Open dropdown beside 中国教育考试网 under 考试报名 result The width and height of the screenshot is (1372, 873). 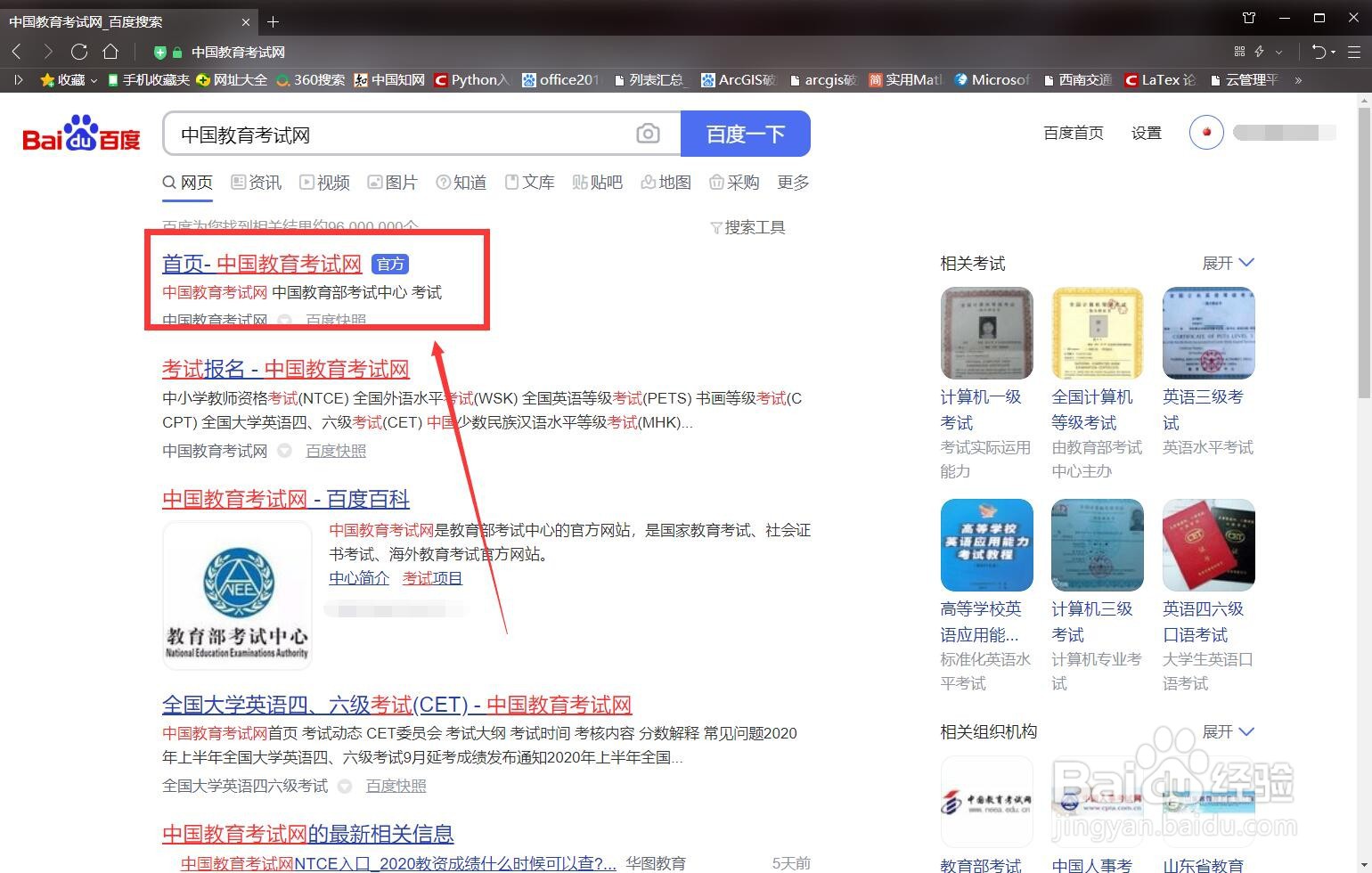[284, 451]
